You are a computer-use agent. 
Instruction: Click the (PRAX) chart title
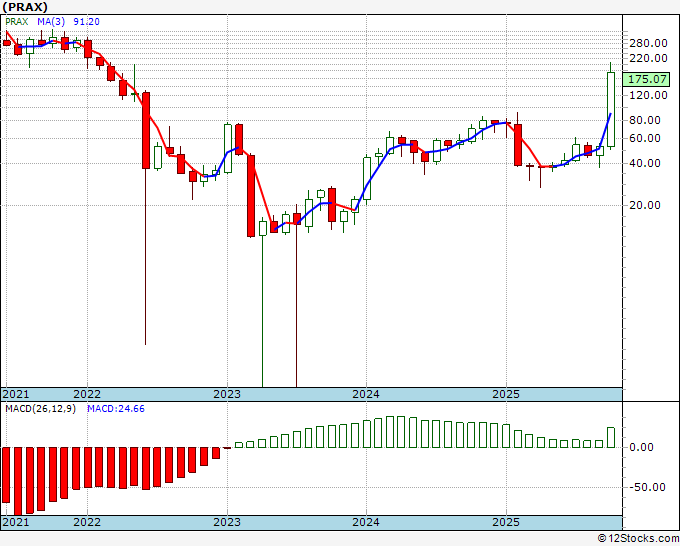25,7
